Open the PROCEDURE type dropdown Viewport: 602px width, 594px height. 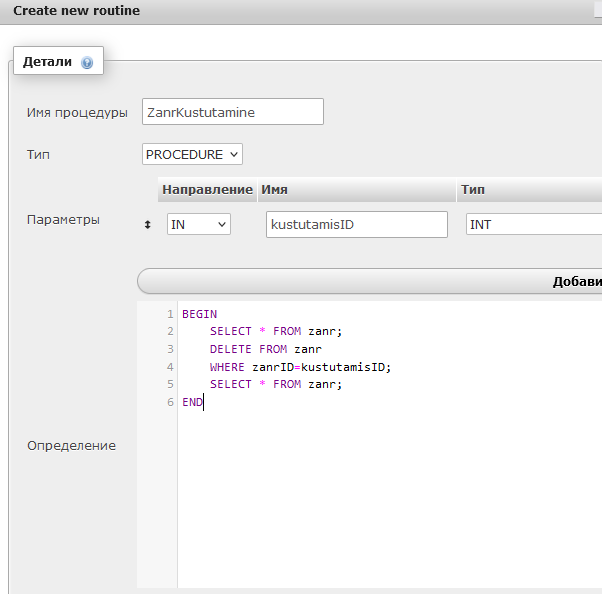(x=193, y=154)
